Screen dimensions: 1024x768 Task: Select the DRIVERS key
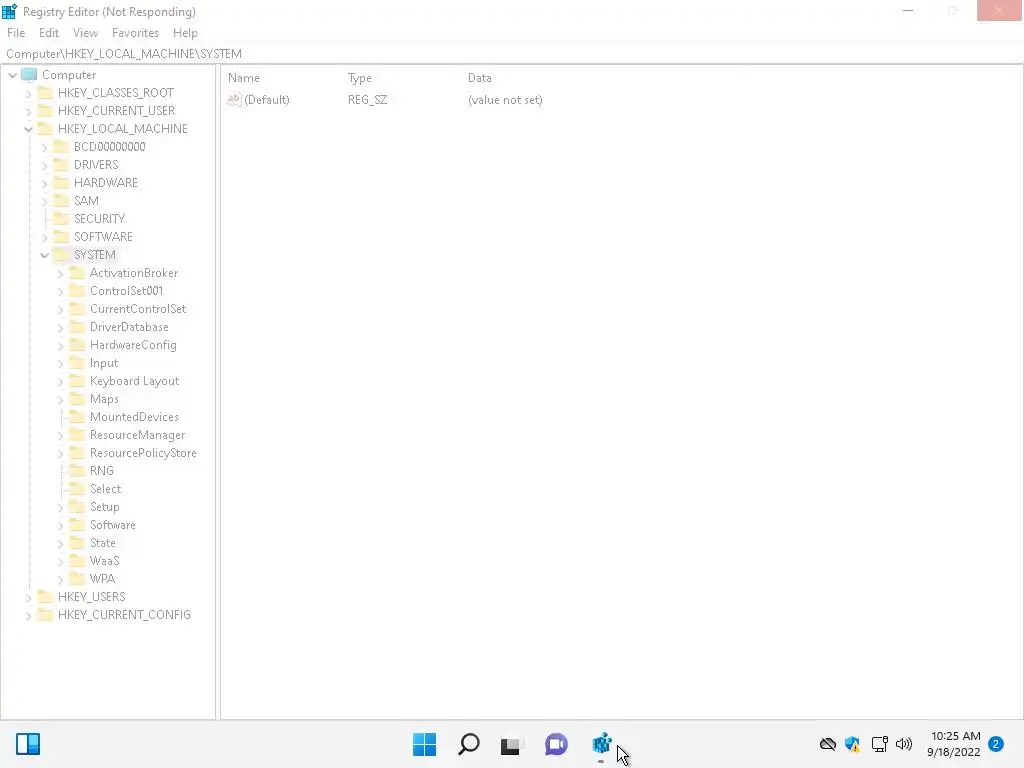coord(96,165)
